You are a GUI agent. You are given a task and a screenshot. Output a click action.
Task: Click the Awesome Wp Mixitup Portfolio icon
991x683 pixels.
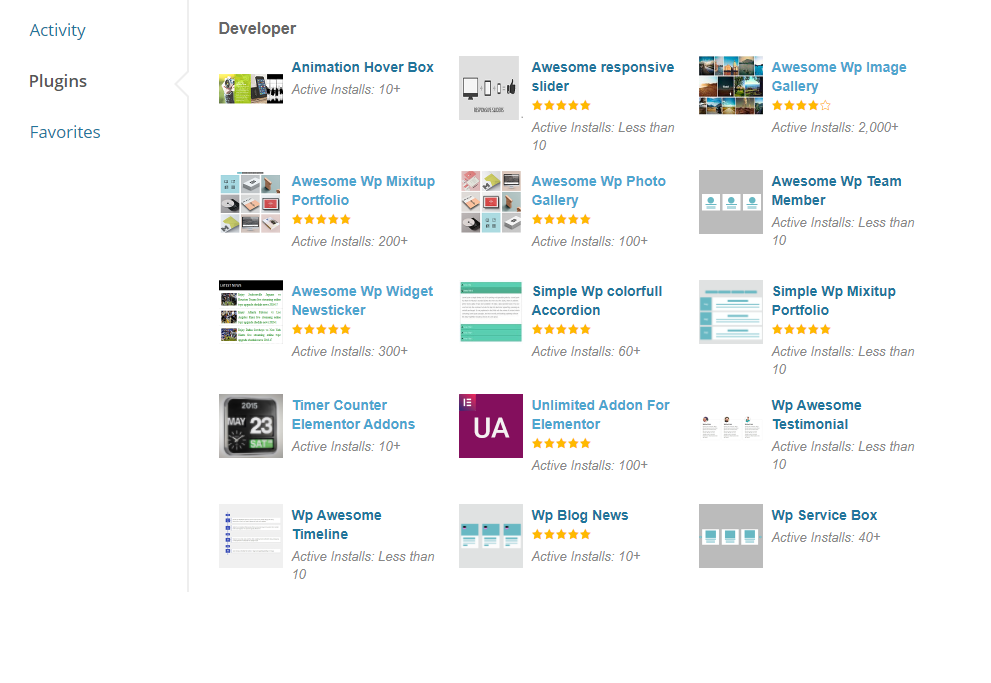pyautogui.click(x=250, y=202)
